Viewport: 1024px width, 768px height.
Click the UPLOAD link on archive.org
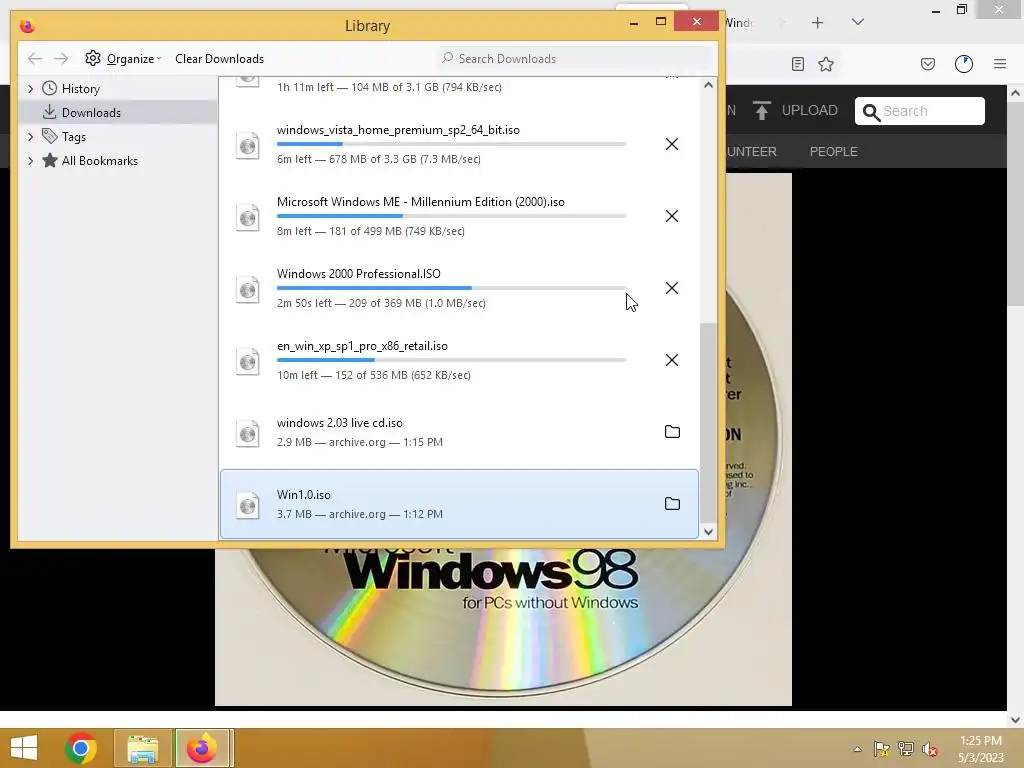click(x=795, y=110)
